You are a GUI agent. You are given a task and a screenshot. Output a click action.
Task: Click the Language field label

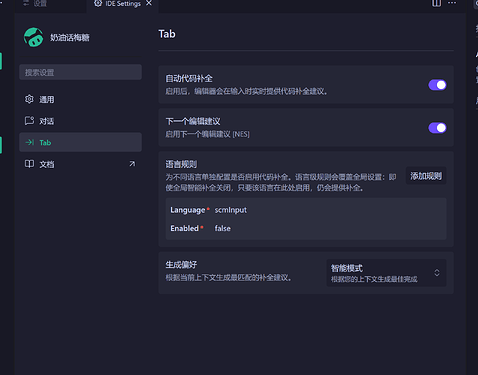[188, 210]
